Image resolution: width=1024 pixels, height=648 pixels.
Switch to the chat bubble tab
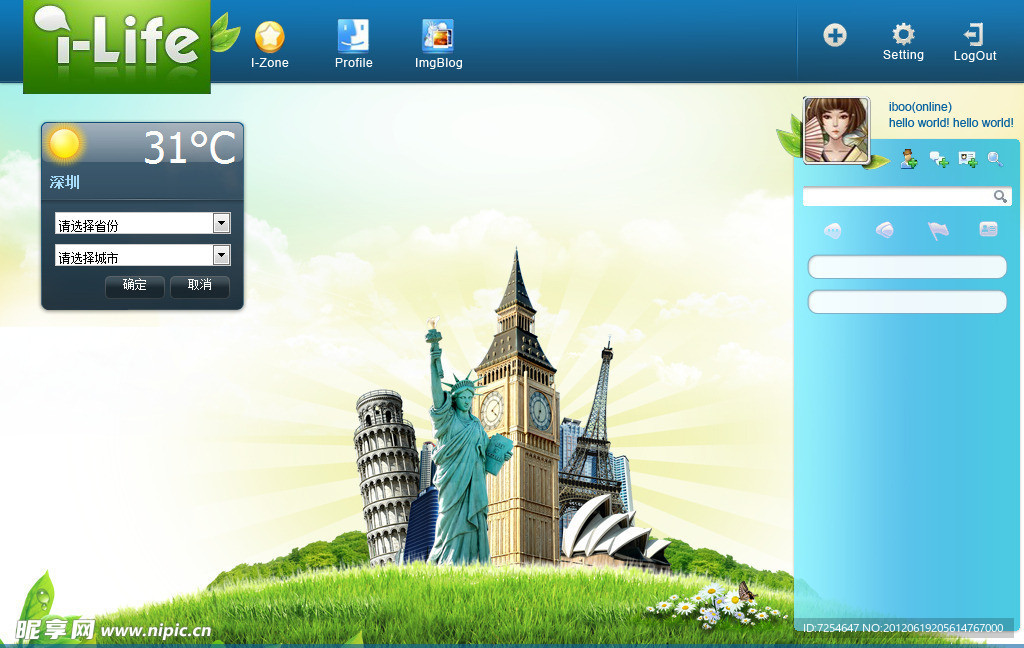tap(833, 230)
